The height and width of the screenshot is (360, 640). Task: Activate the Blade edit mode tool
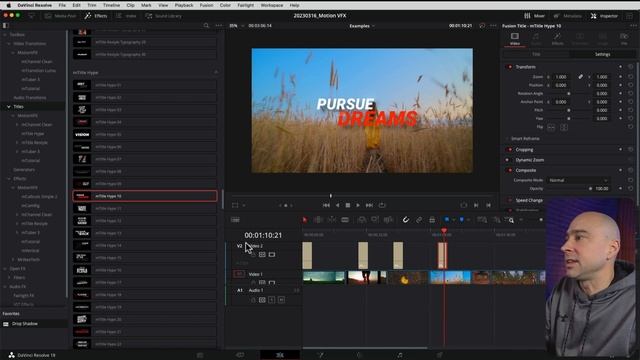tap(345, 220)
